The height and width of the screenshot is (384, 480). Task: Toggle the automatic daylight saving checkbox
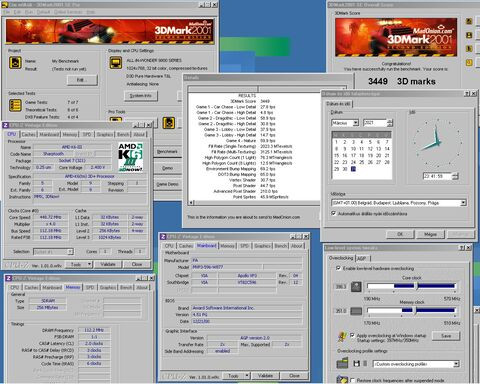tap(333, 213)
